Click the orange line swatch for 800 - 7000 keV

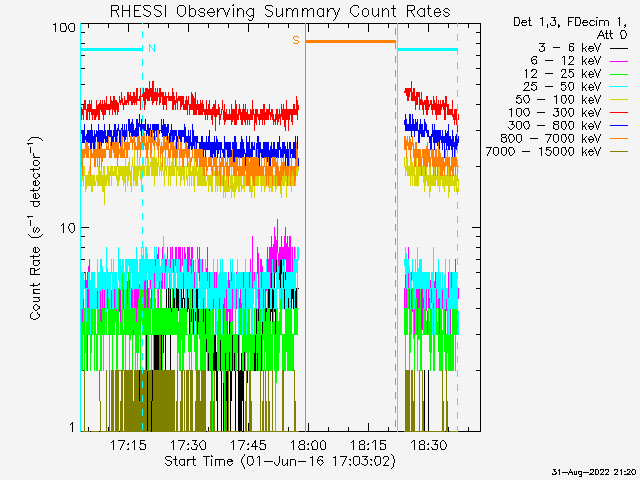pyautogui.click(x=619, y=139)
